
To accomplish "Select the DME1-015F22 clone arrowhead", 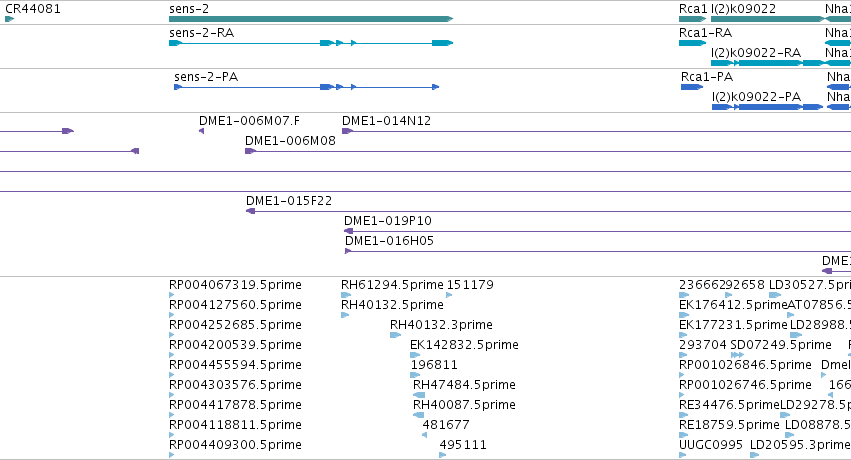I will (250, 211).
